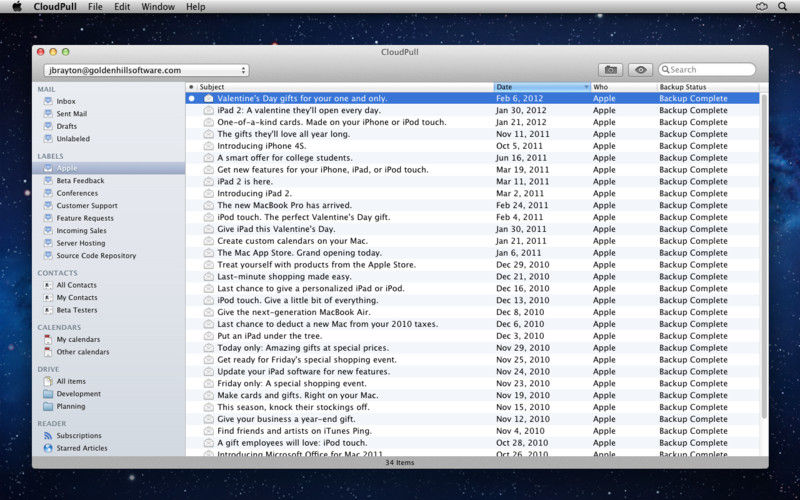The image size is (800, 500).
Task: Select 'iPad 2: A valentine they'll open every day.'
Action: pos(472,110)
